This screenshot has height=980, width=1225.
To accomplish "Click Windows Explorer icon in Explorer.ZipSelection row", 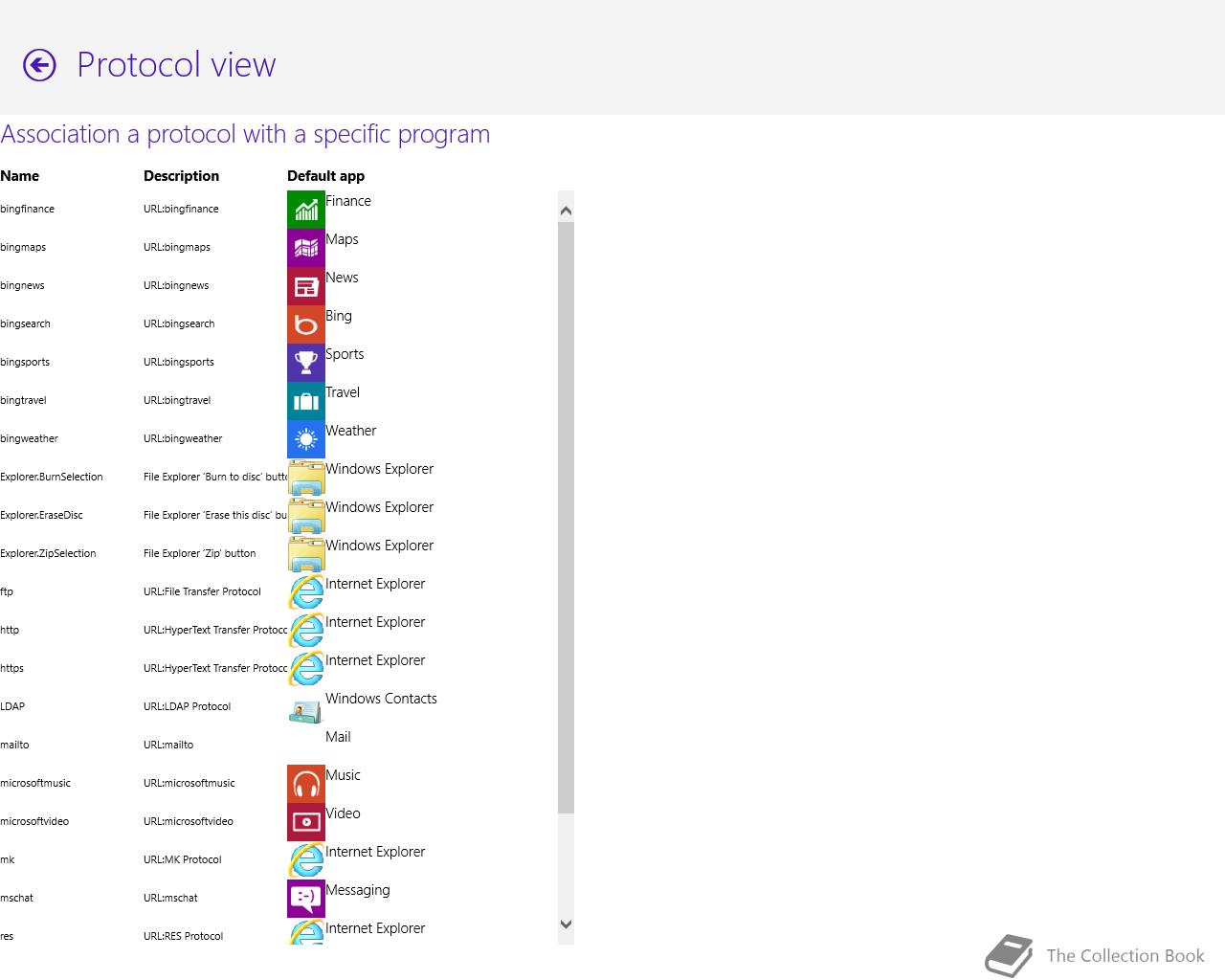I will tap(306, 554).
